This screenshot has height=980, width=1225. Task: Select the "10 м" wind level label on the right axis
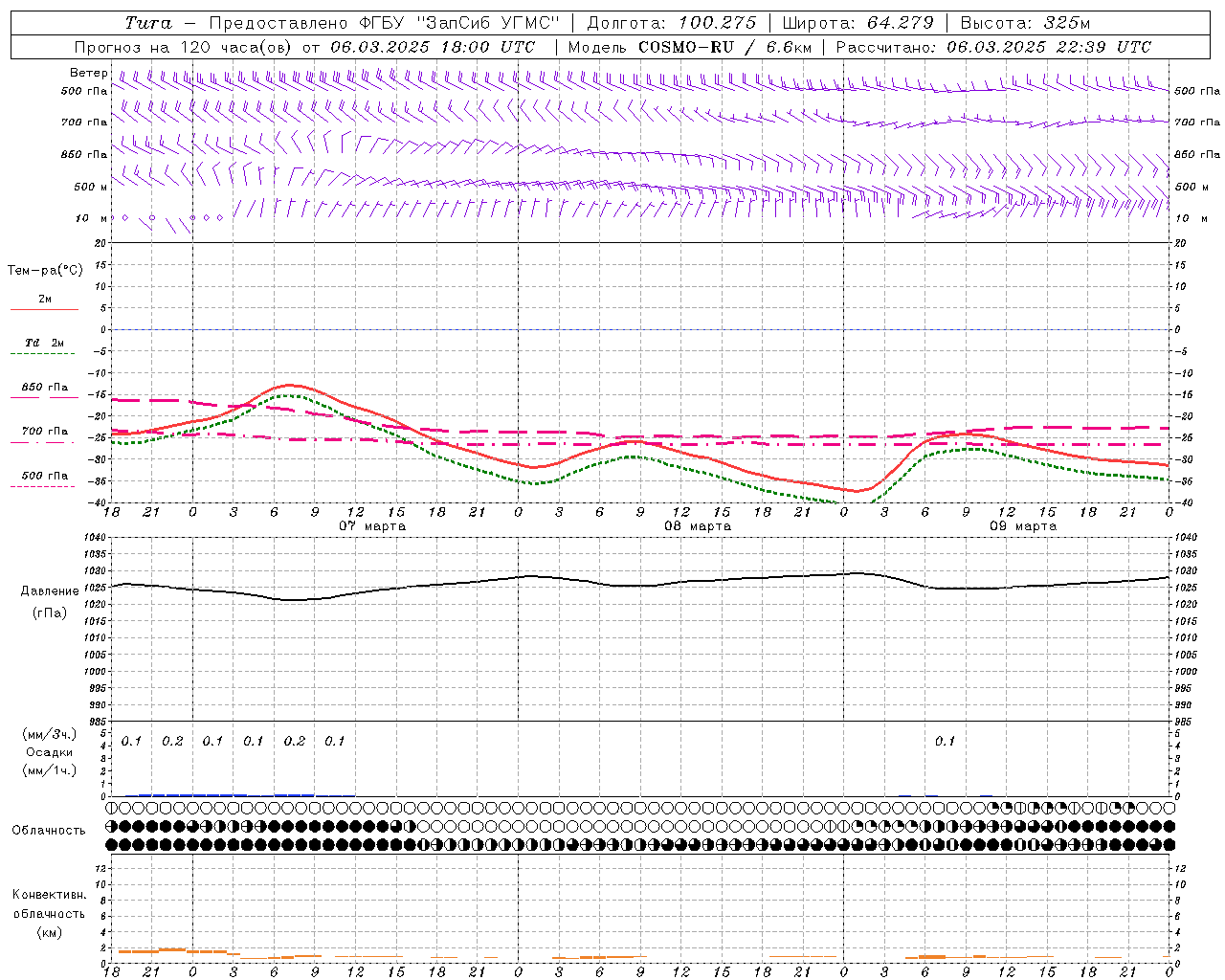pyautogui.click(x=1191, y=218)
